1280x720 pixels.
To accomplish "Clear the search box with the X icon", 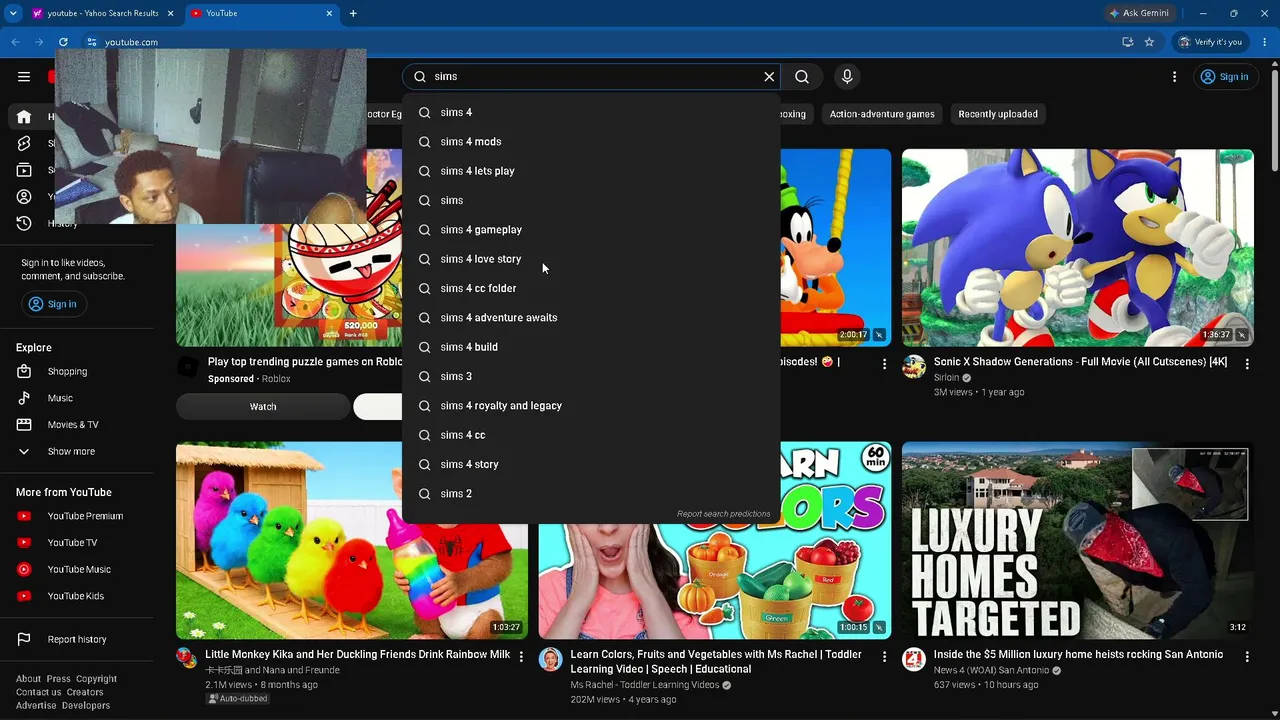I will tap(769, 77).
